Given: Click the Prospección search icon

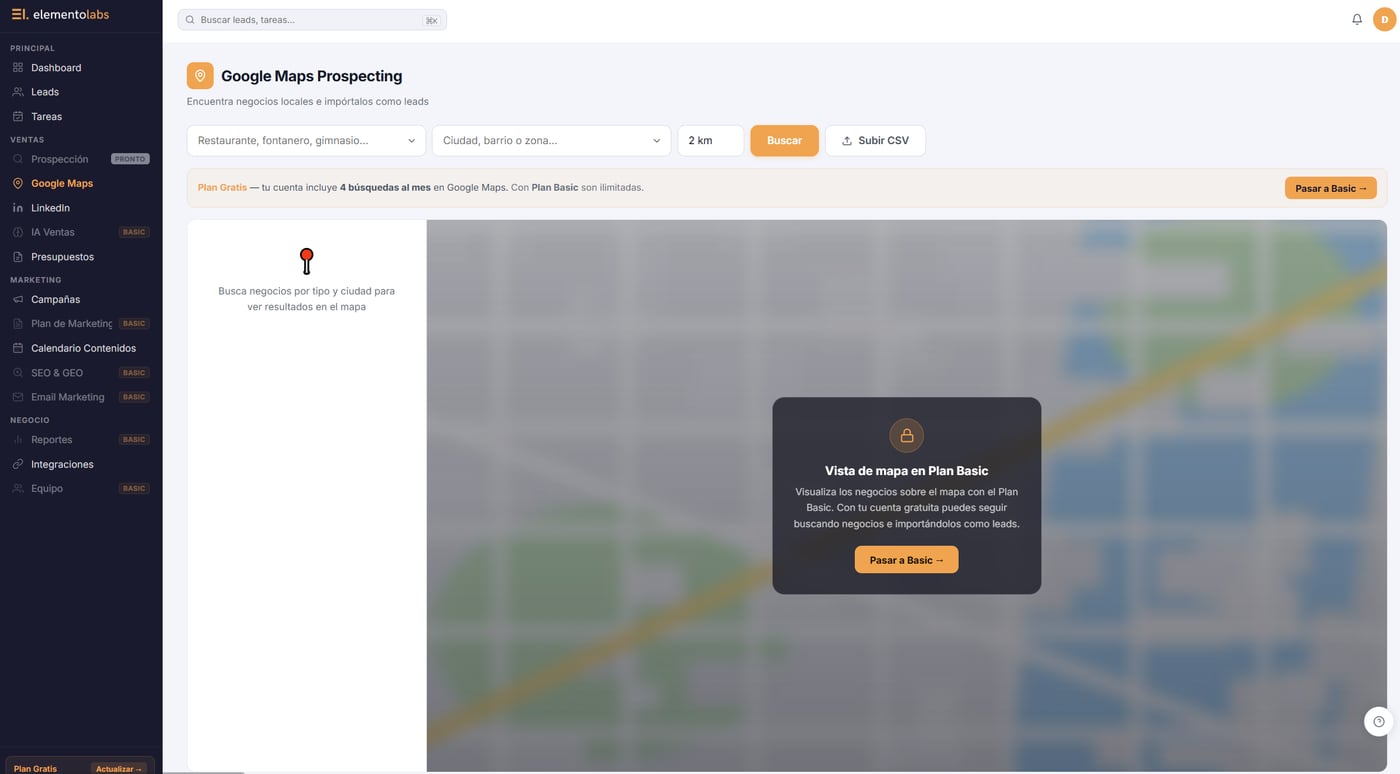Looking at the screenshot, I should (x=18, y=159).
